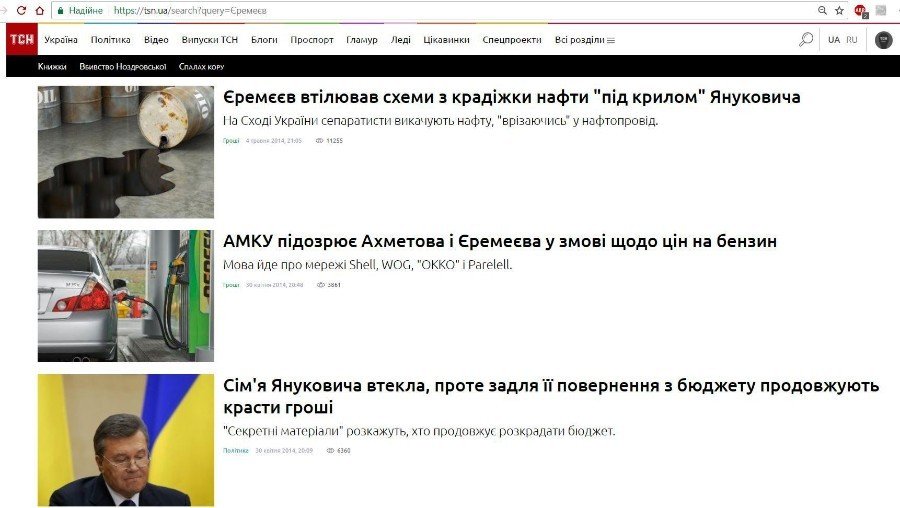
Task: Open the round TSN profile icon
Action: pos(883,40)
